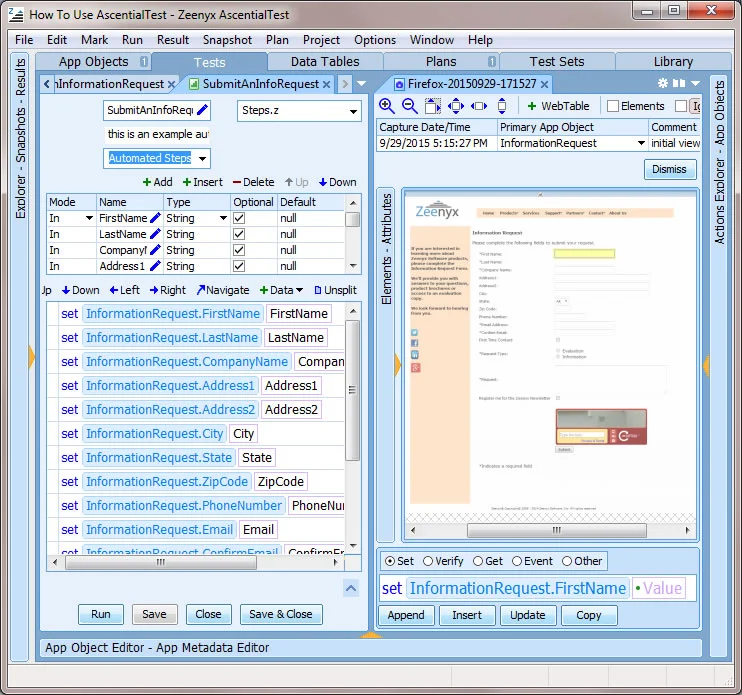Click the Update button
Screen dimensions: 742x695
click(x=528, y=615)
